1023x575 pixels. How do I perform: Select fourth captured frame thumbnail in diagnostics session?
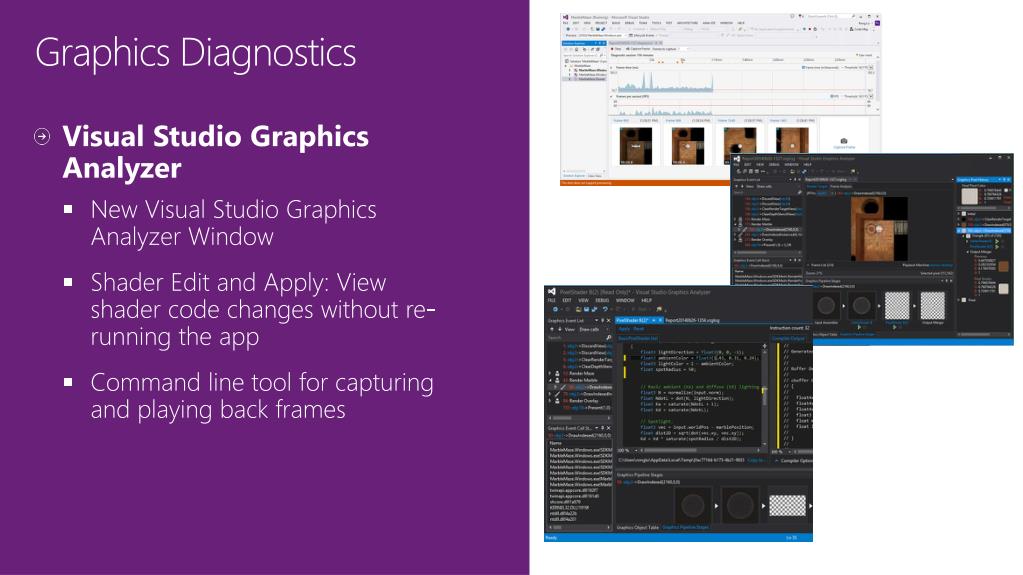tap(791, 140)
